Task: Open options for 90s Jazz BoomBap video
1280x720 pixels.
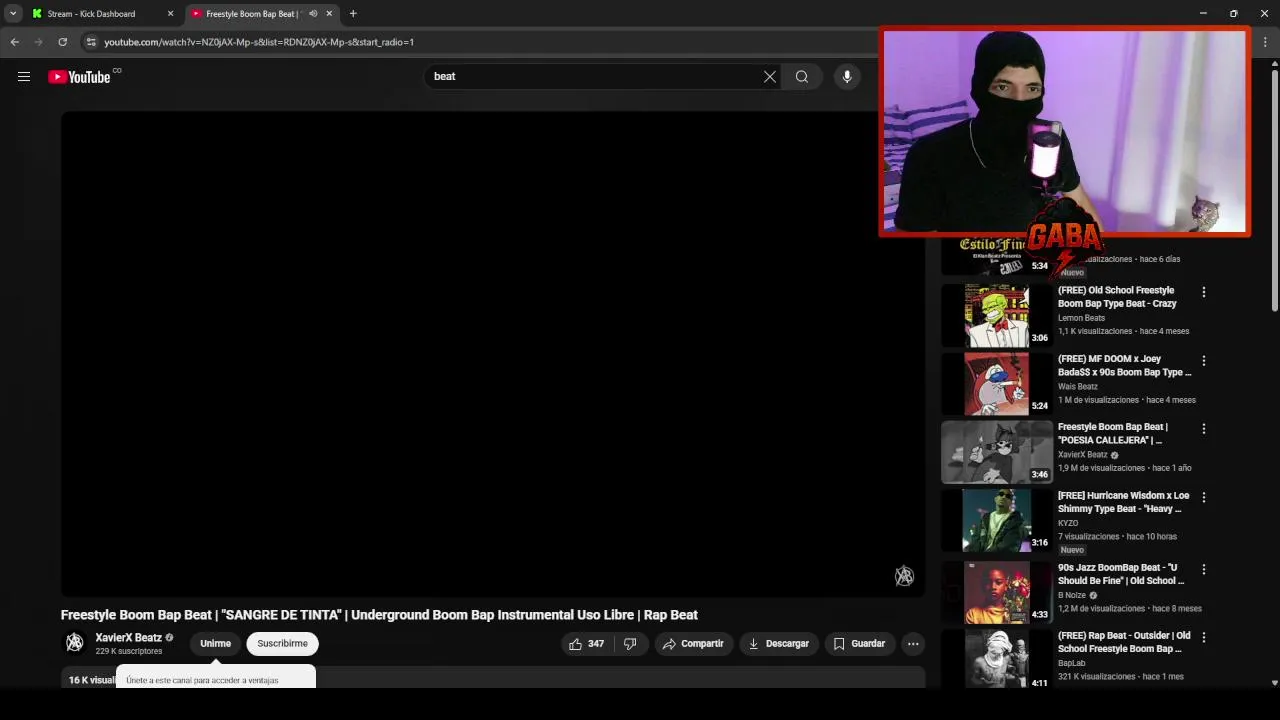Action: [1204, 569]
